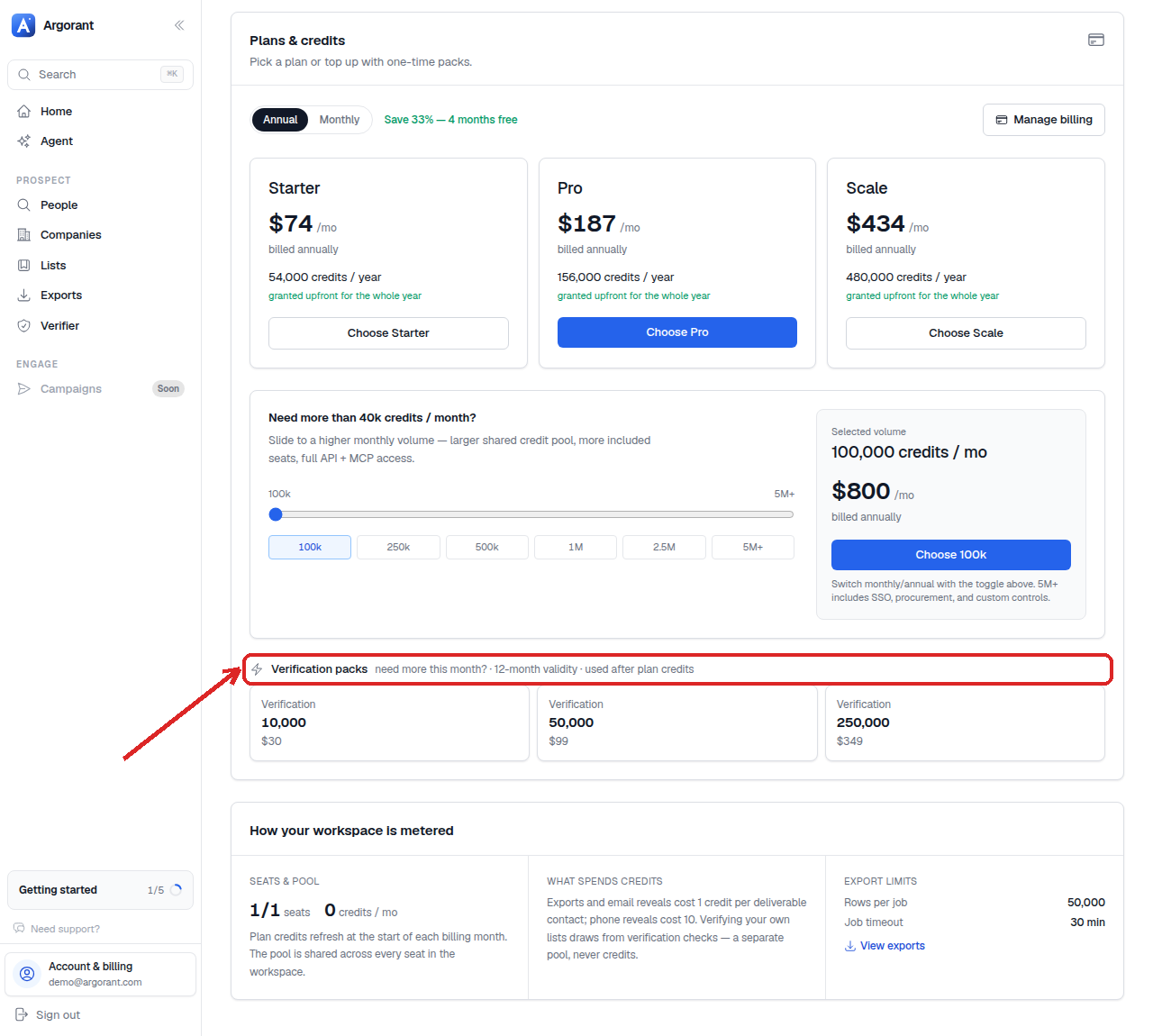The image size is (1153, 1036).
Task: Open Campaigns in the sidebar
Action: (100, 389)
